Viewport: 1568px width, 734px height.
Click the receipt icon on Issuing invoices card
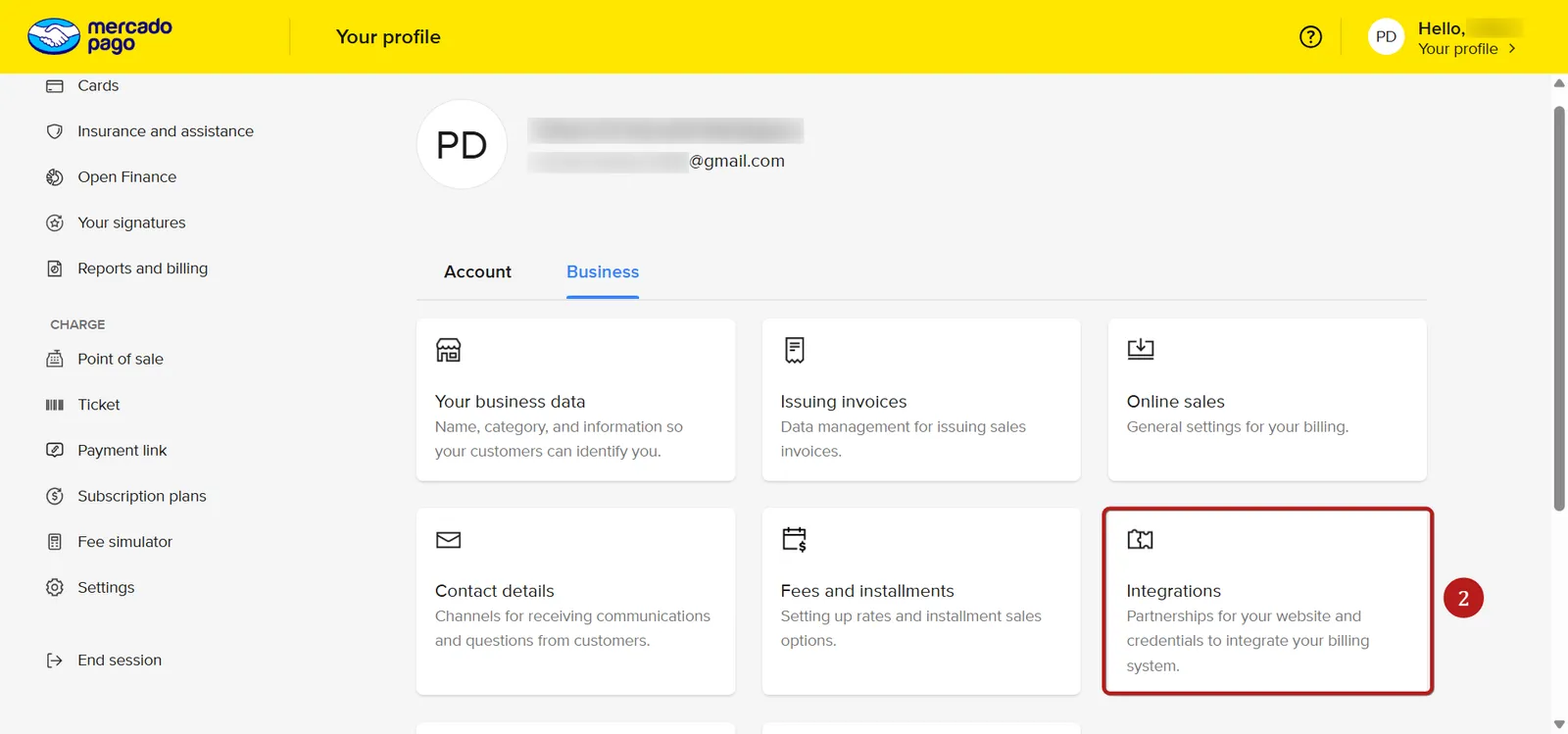coord(795,350)
